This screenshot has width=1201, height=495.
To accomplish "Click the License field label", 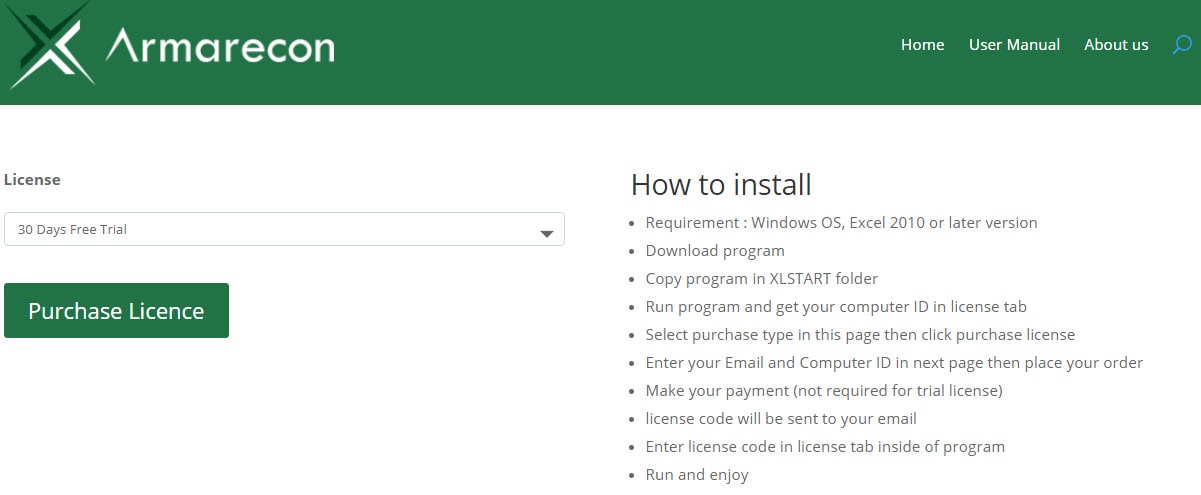I will (32, 180).
